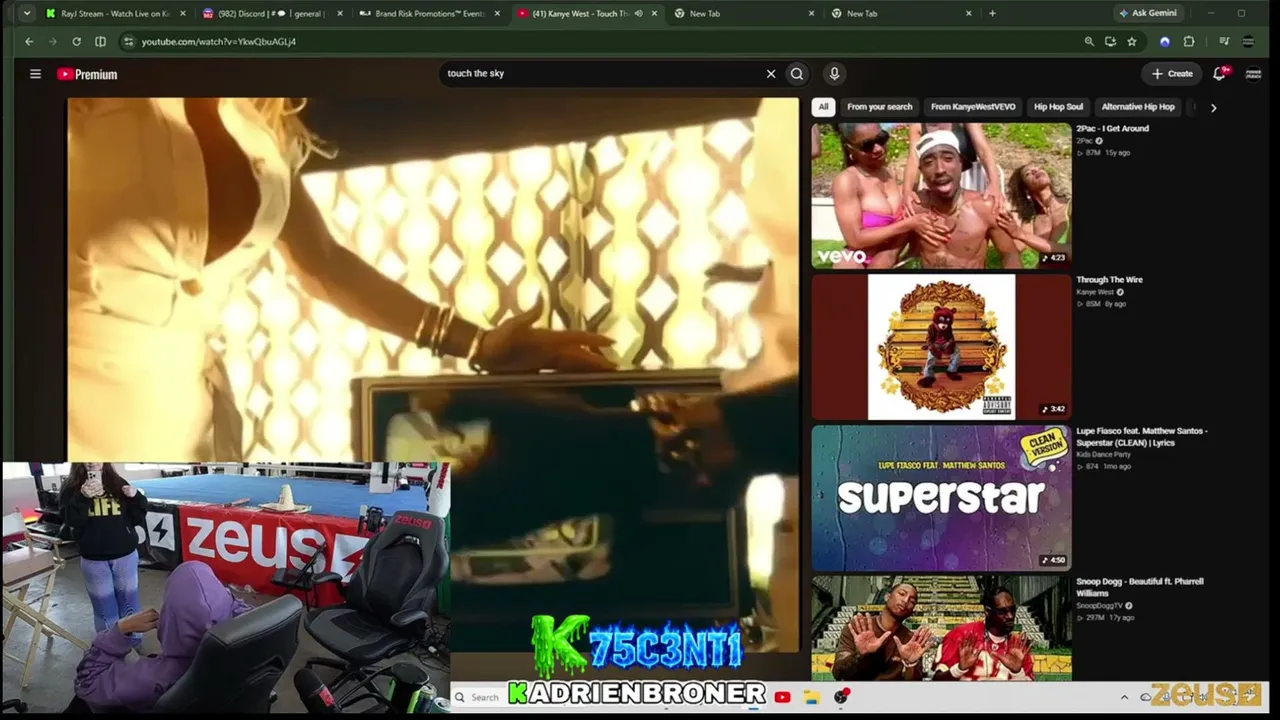Click the YouTube search magnifier button

click(797, 73)
